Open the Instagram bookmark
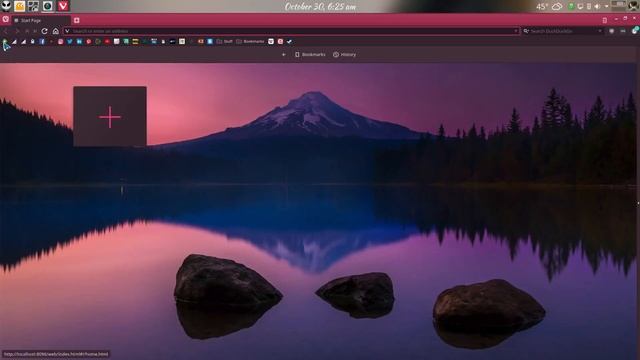The width and height of the screenshot is (640, 360). (60, 42)
